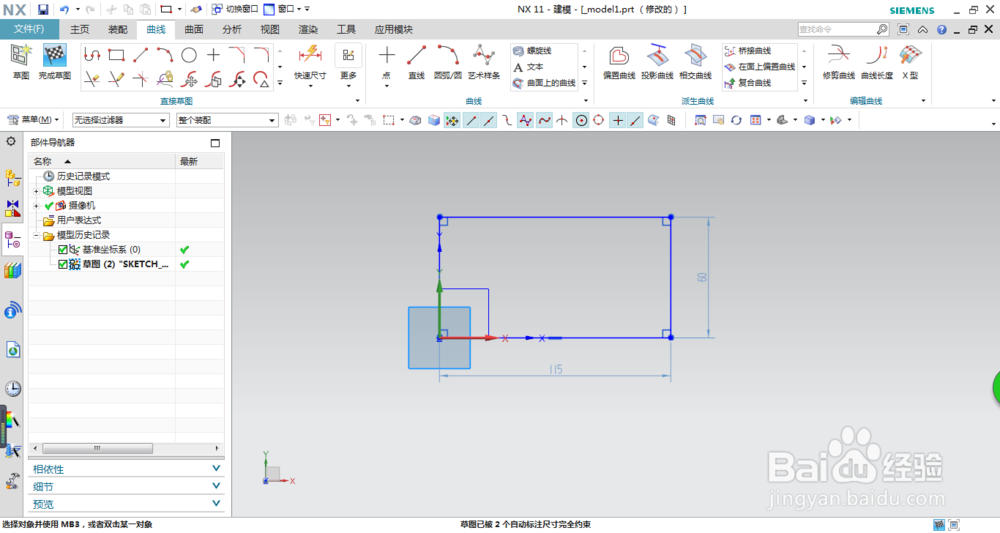The image size is (1000, 533).
Task: Click the Window (窗口) button
Action: pos(283,10)
